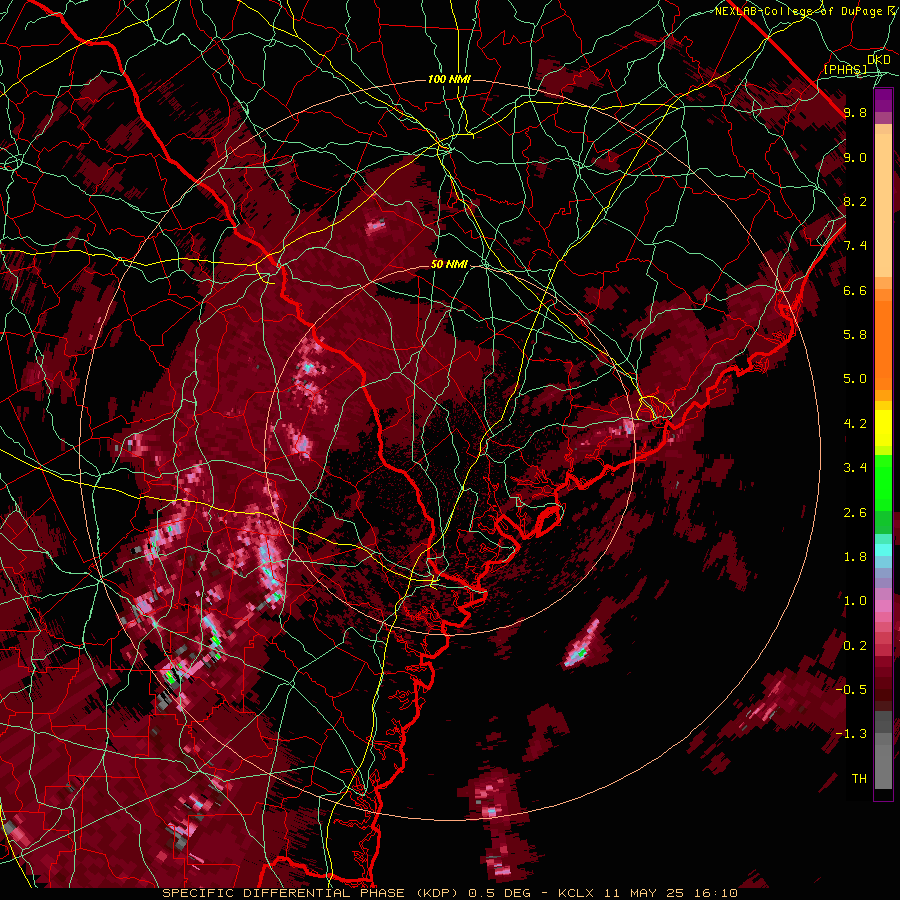Click the 7.4 value on the color scale
The image size is (900, 900).
click(855, 246)
